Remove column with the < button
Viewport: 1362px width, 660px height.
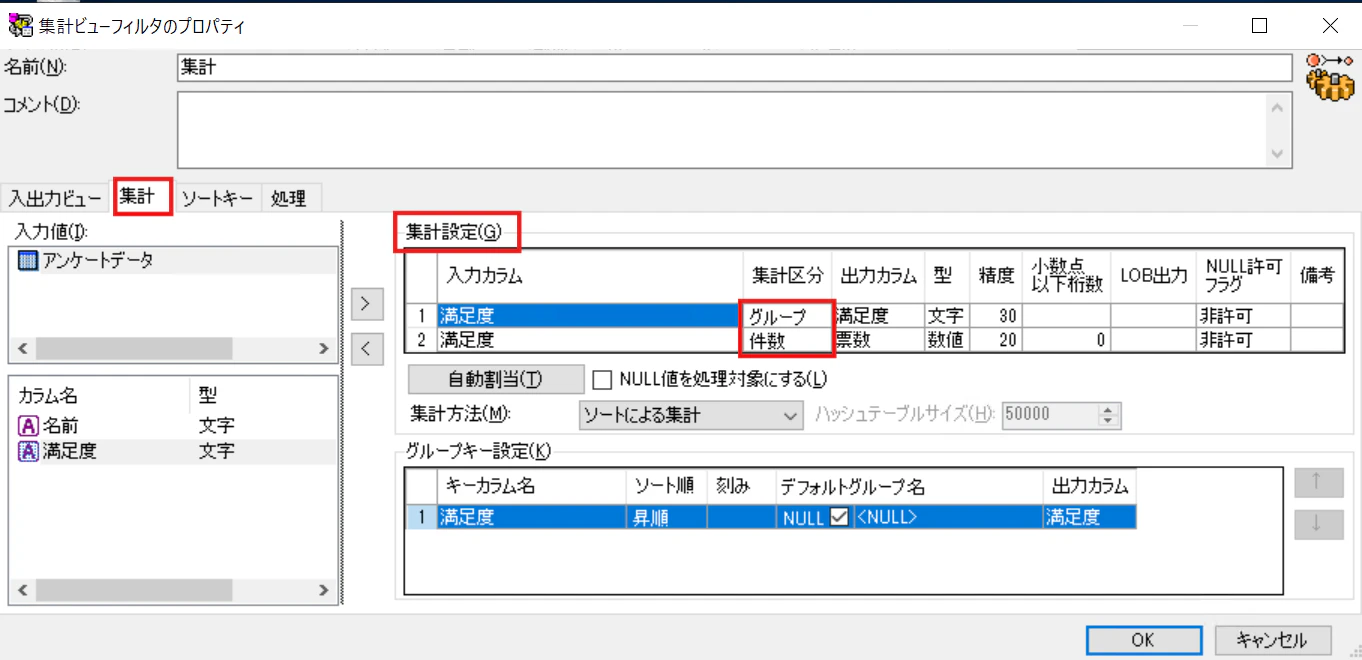pos(368,349)
